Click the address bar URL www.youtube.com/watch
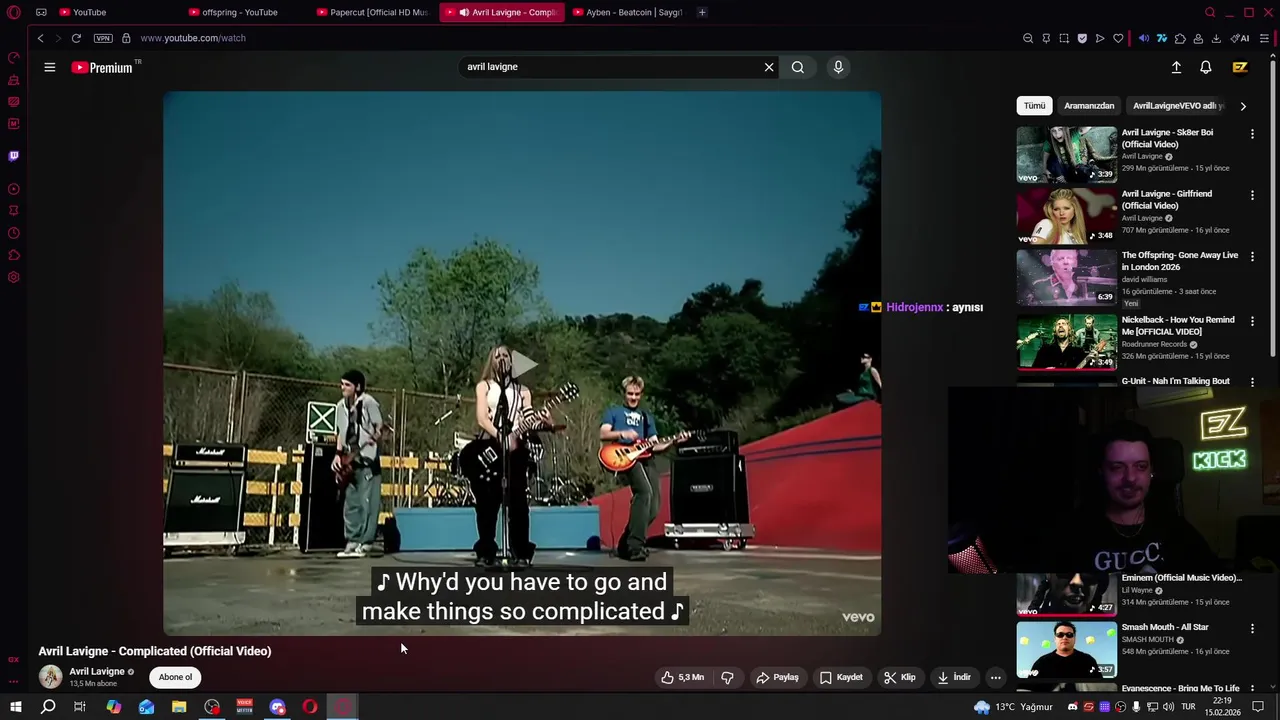Screen dimensions: 1280x720 pyautogui.click(x=193, y=38)
